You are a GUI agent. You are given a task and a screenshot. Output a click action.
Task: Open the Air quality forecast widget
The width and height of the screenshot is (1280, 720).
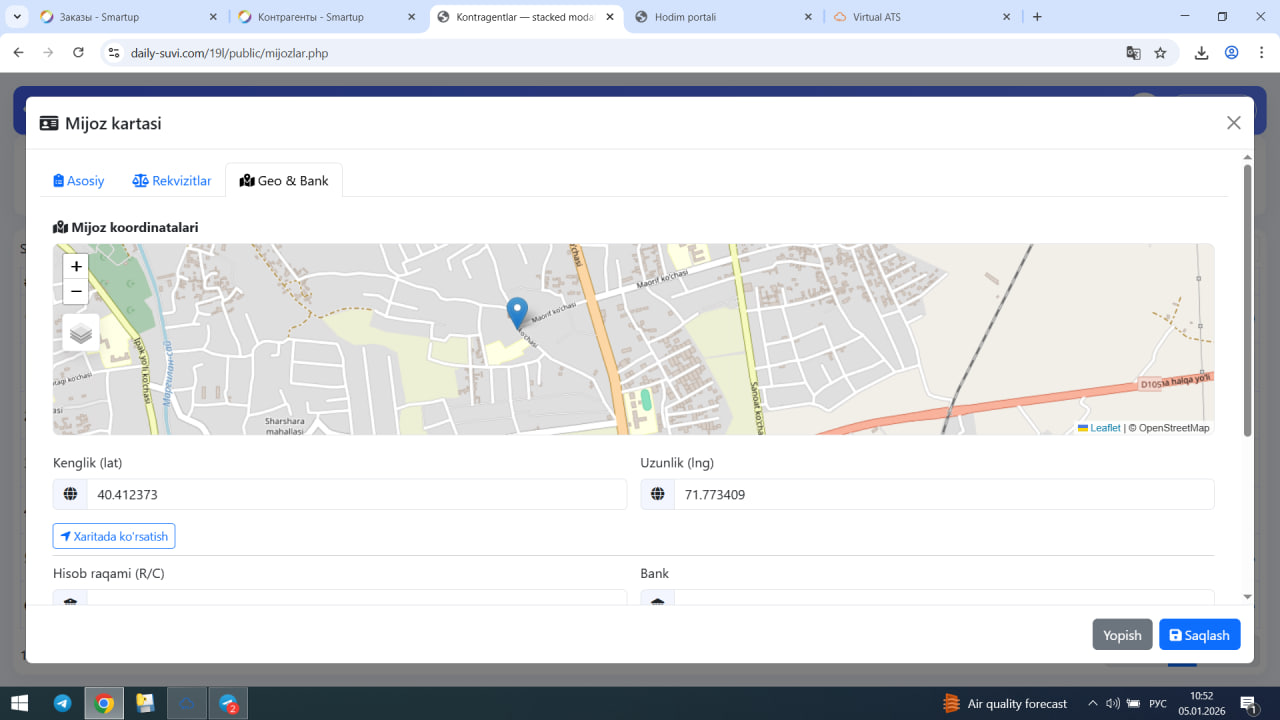tap(1005, 703)
